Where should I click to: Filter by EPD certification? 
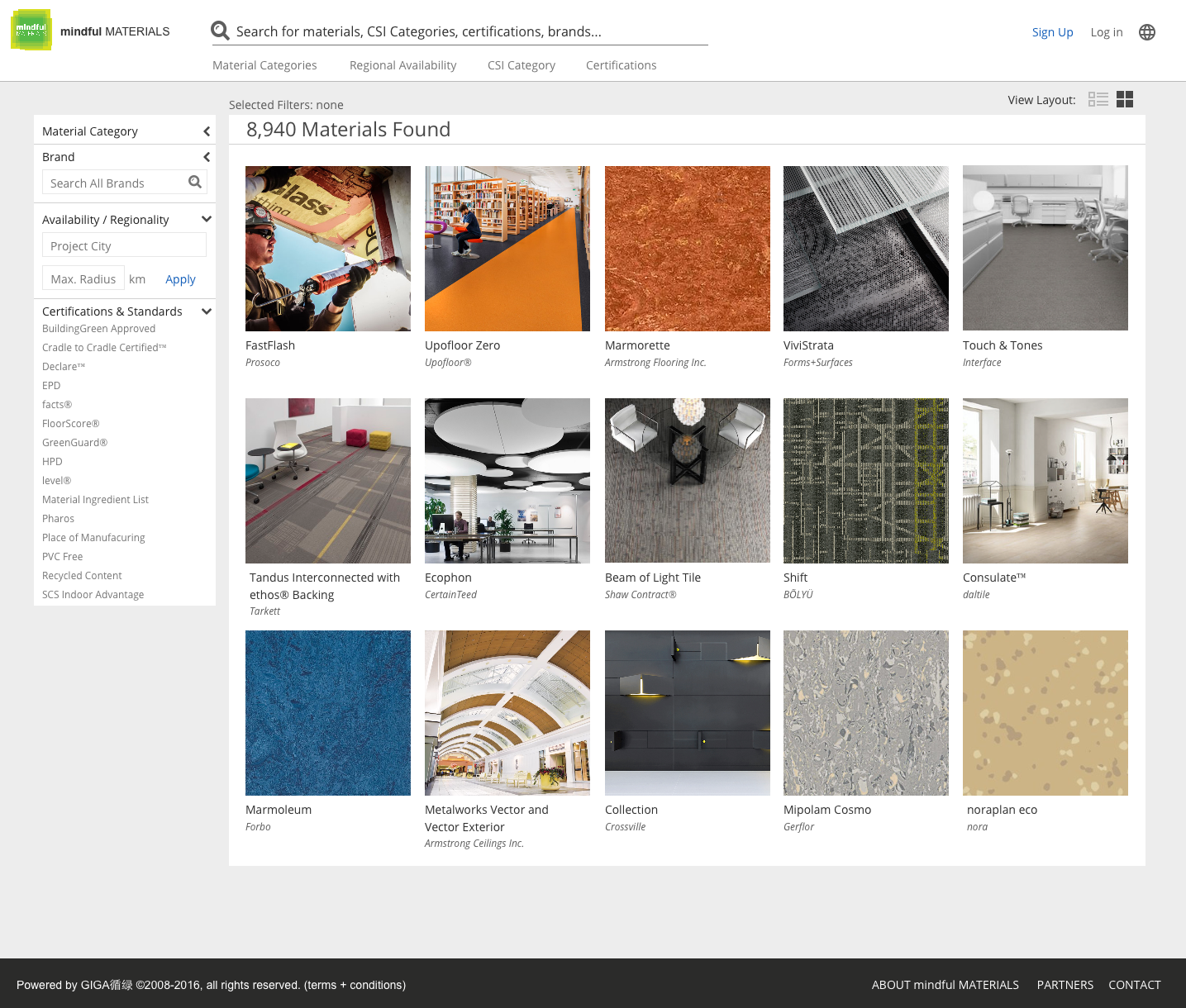coord(51,386)
